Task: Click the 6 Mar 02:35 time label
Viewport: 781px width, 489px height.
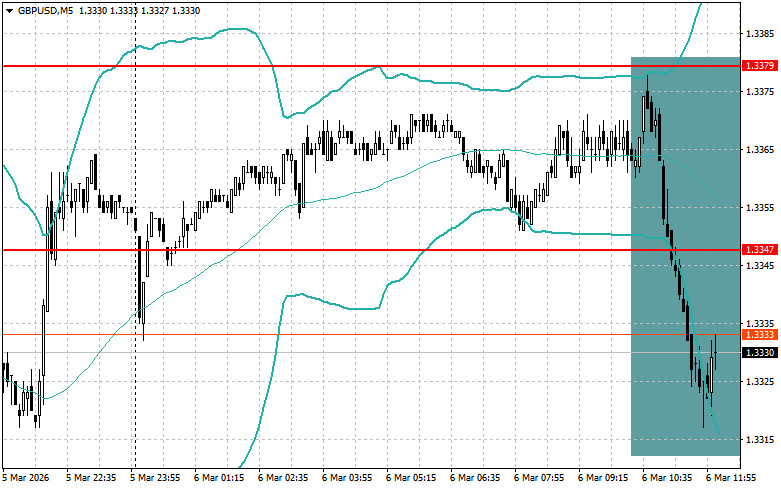Action: (283, 478)
